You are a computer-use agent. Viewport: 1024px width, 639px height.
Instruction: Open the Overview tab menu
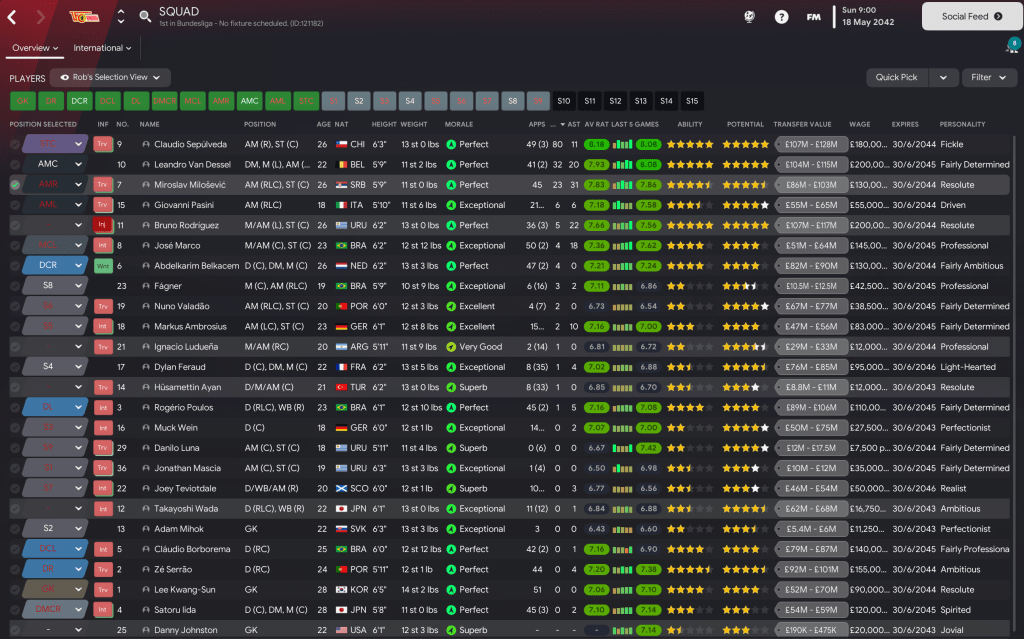pos(36,48)
